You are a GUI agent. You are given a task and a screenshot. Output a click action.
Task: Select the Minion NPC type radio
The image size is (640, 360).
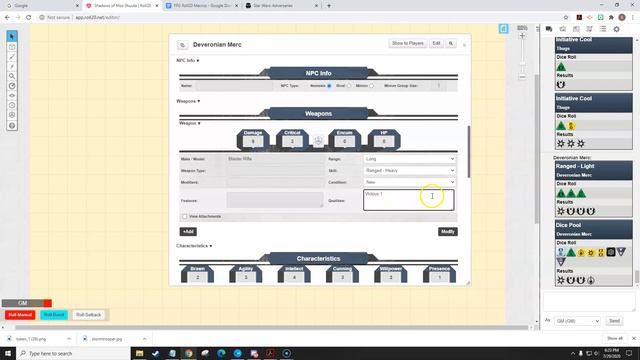coord(371,86)
